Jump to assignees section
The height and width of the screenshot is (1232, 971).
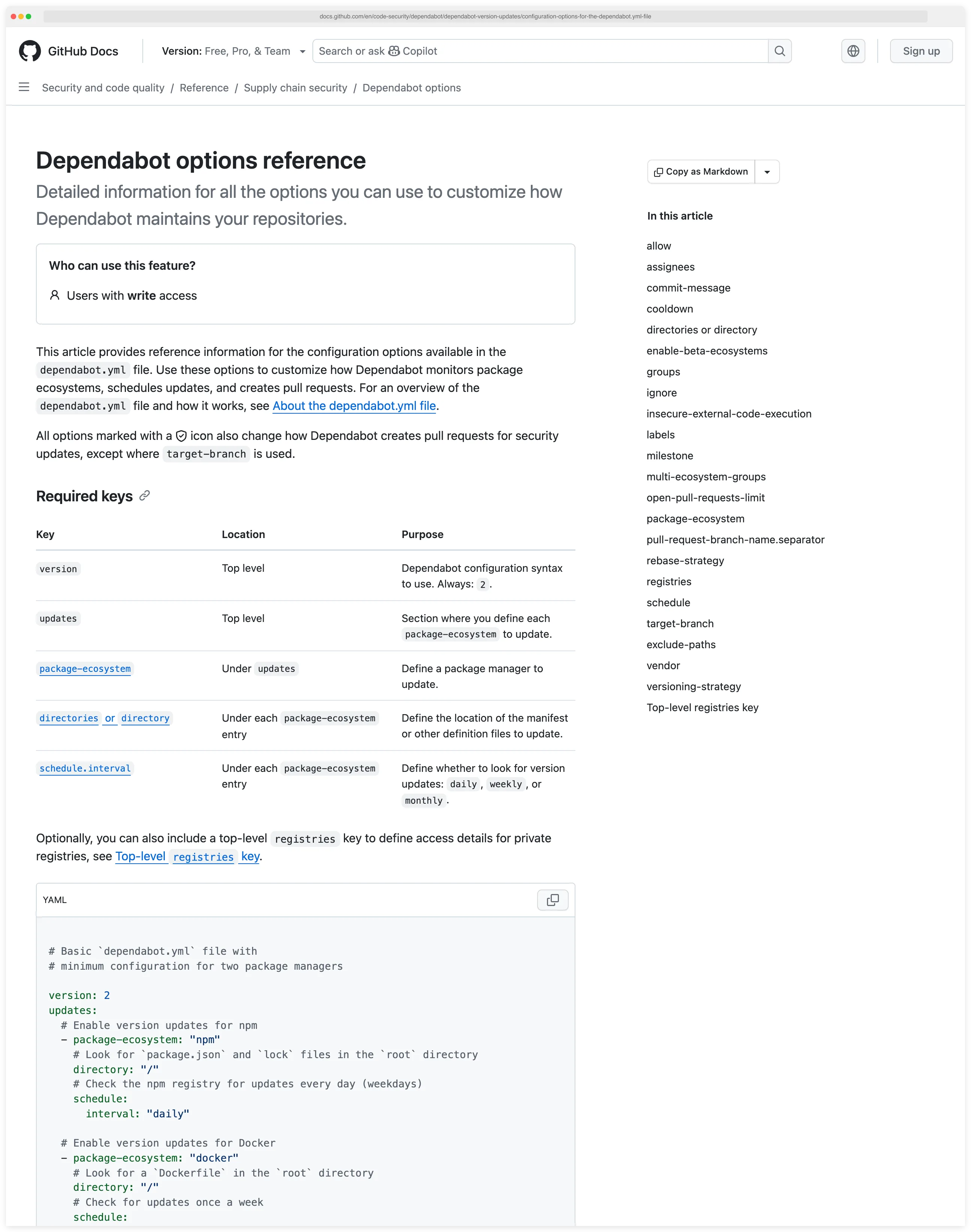tap(670, 267)
